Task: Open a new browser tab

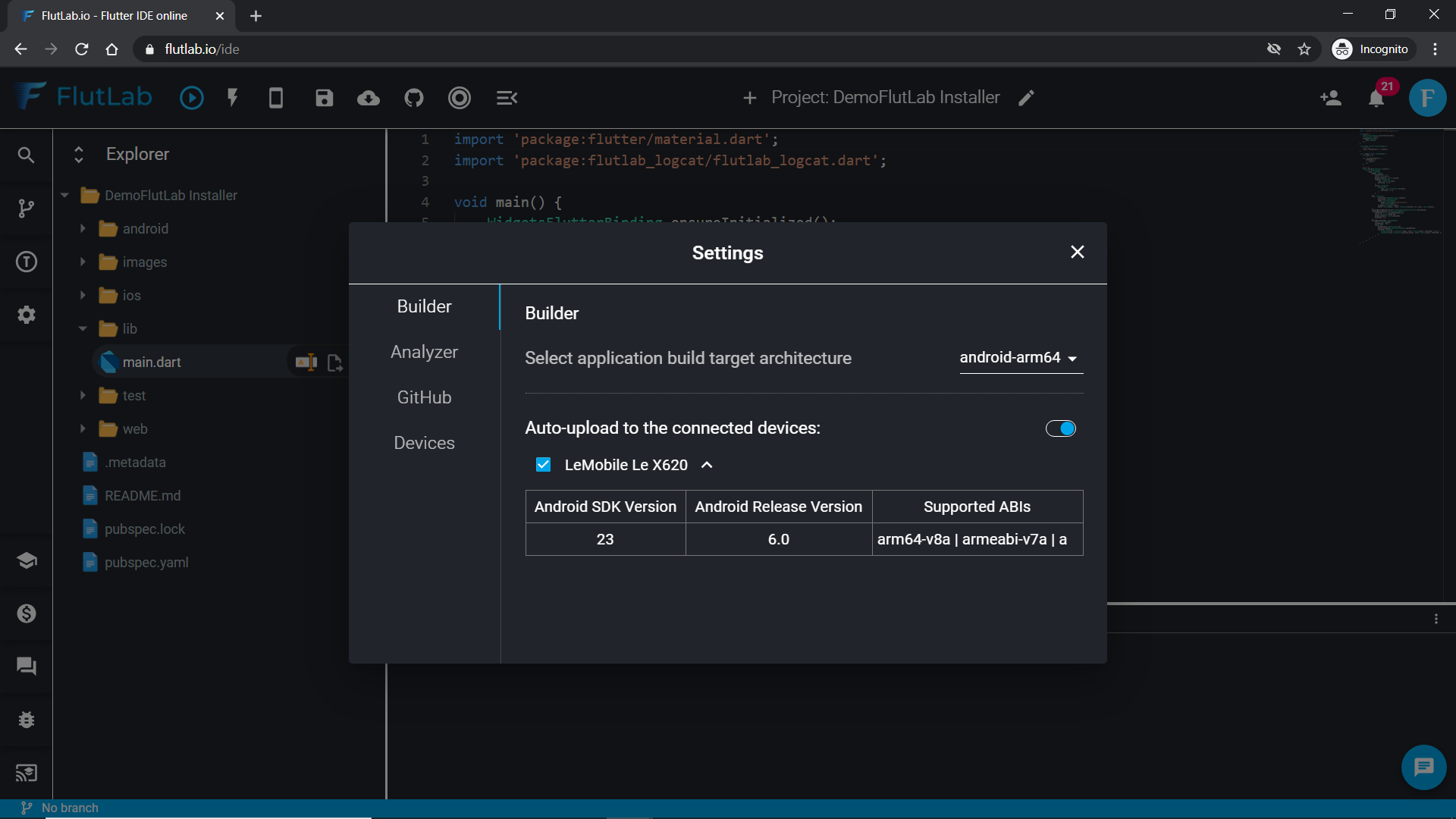Action: [256, 16]
